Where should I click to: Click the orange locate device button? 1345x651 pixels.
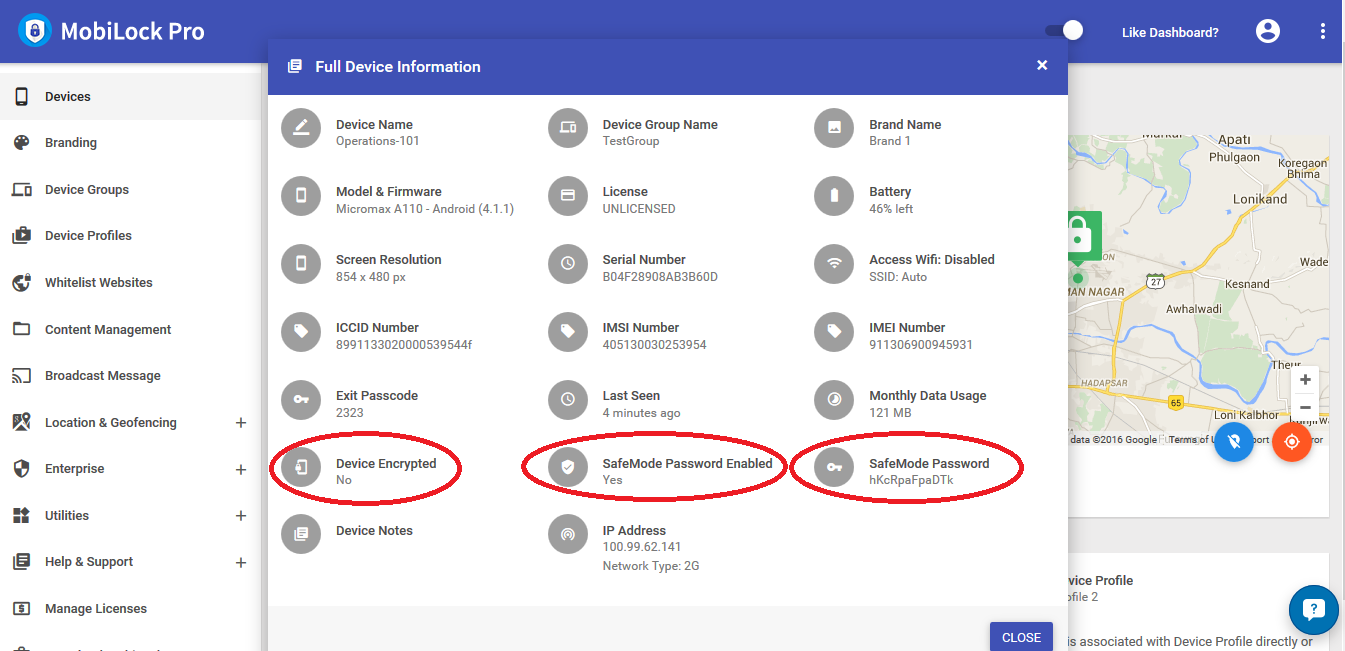[1292, 442]
